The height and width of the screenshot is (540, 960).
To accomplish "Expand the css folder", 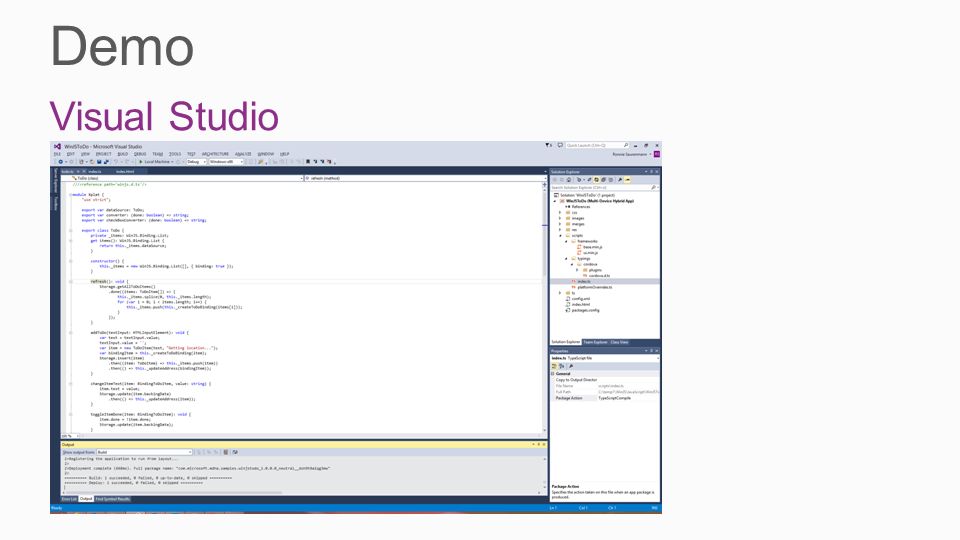I will point(560,212).
